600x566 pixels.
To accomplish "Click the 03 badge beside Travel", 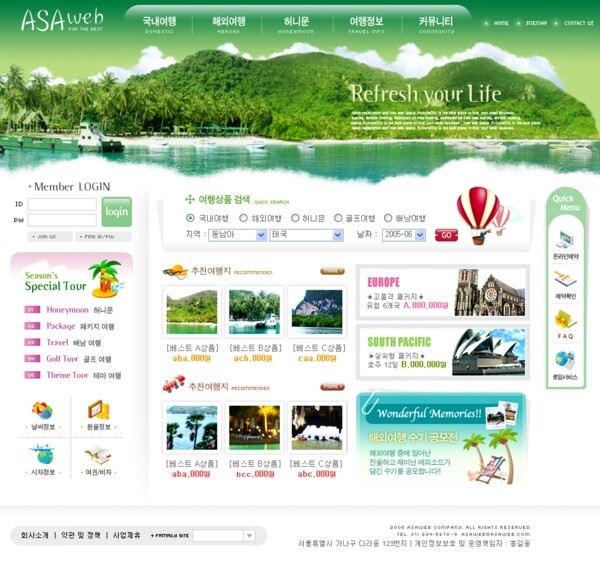I will point(32,342).
